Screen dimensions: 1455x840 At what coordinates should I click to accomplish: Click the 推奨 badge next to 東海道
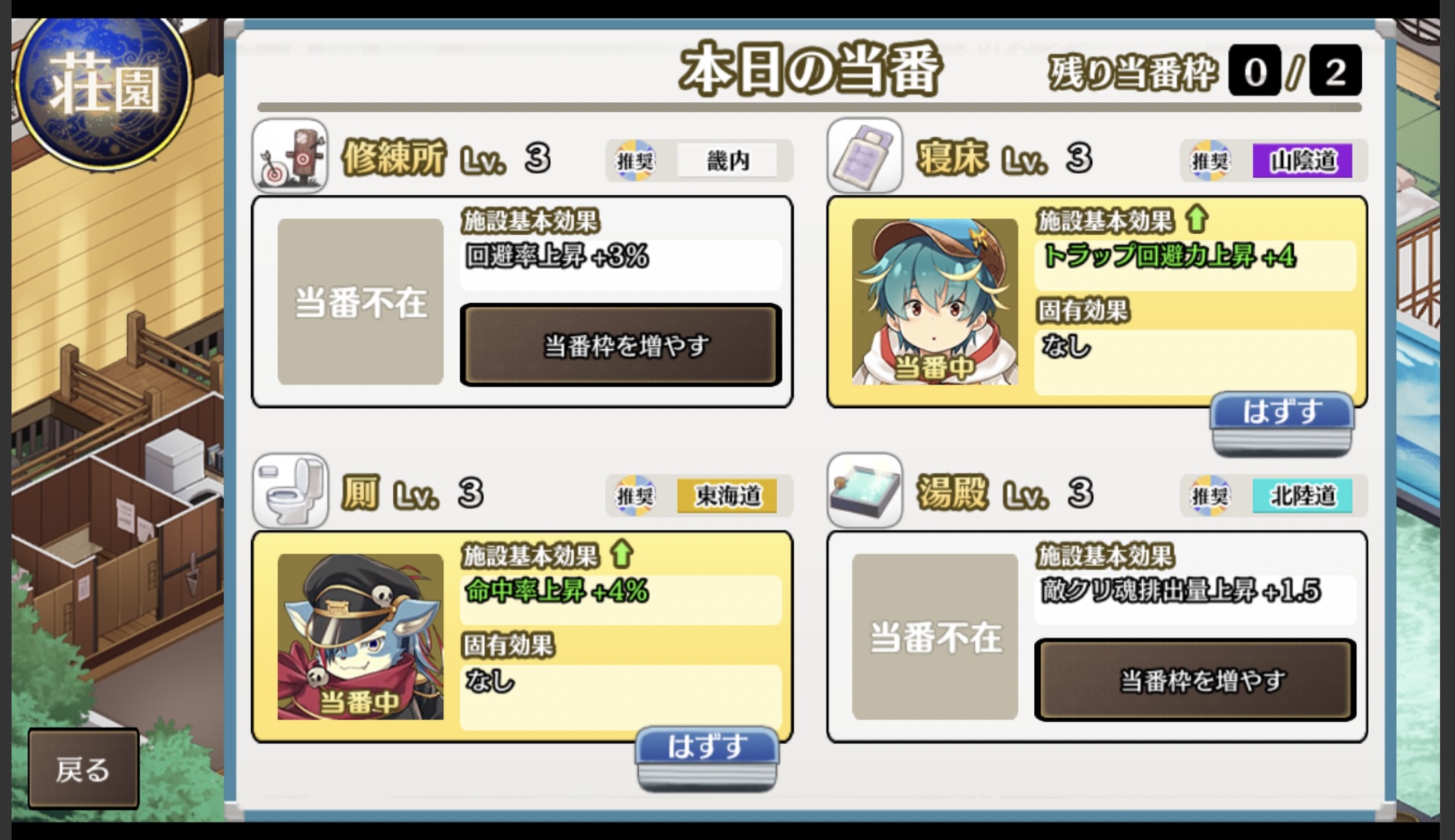click(634, 496)
